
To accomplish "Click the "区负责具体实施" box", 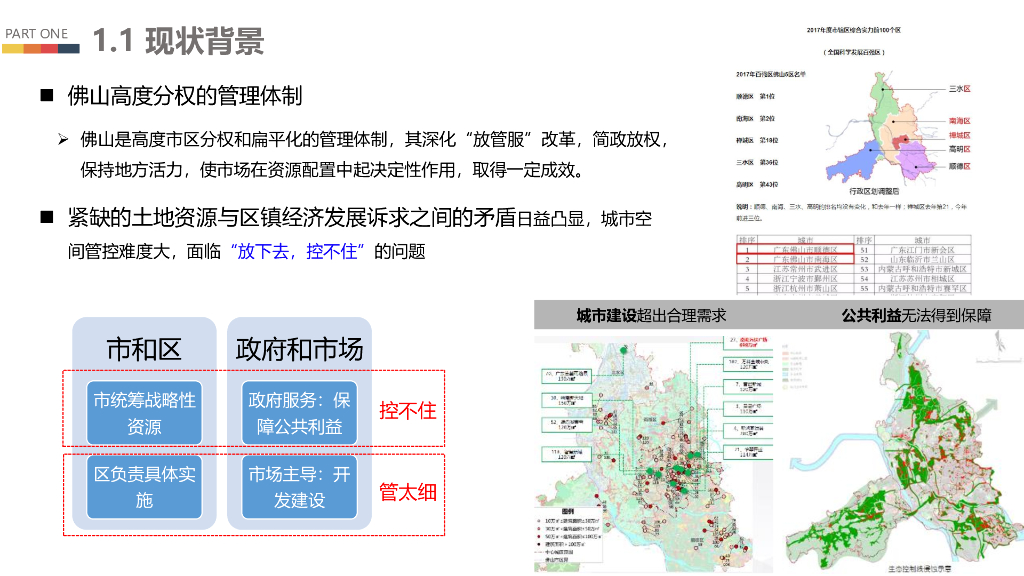I will point(144,487).
